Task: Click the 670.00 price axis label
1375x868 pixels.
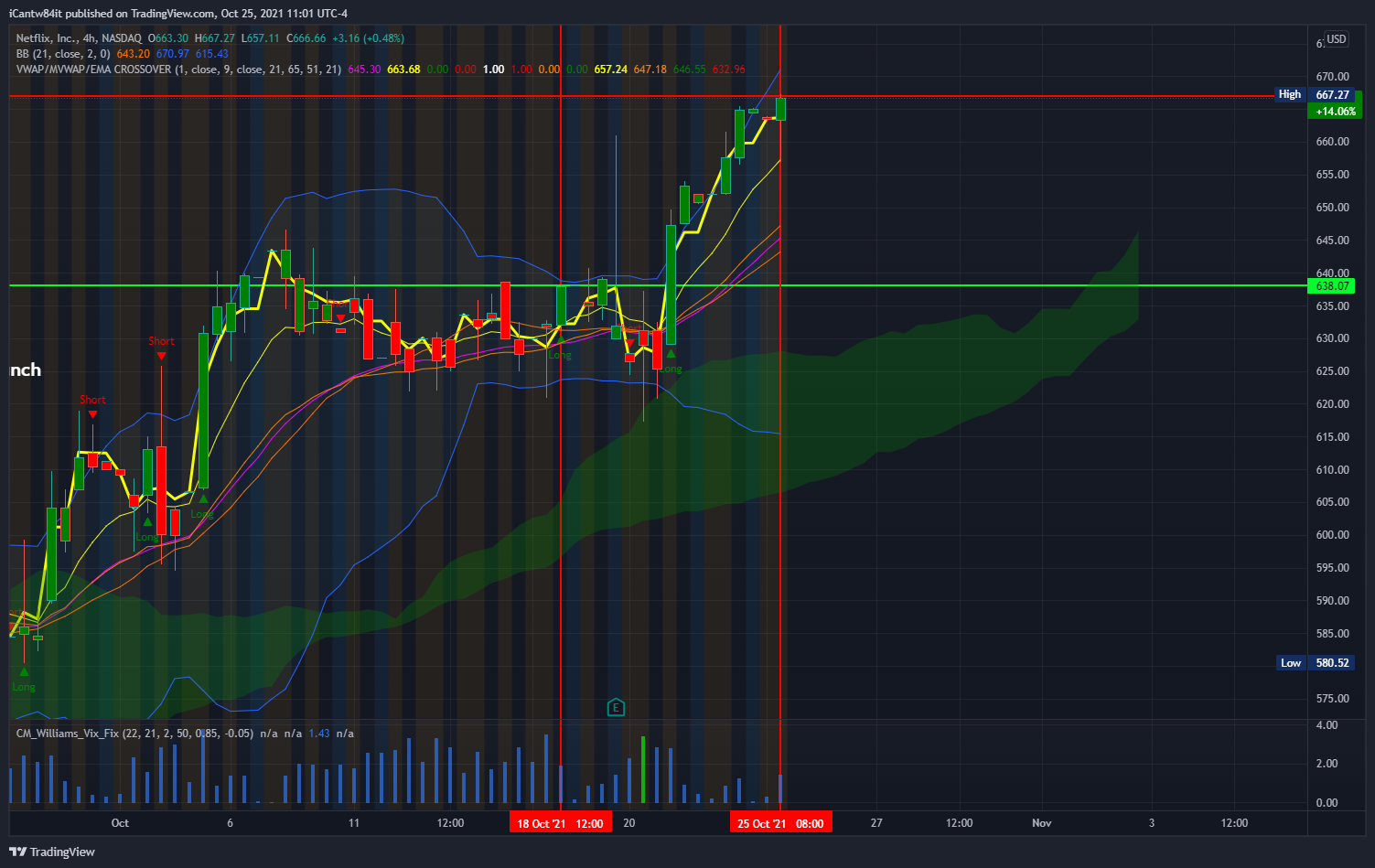Action: [1332, 76]
